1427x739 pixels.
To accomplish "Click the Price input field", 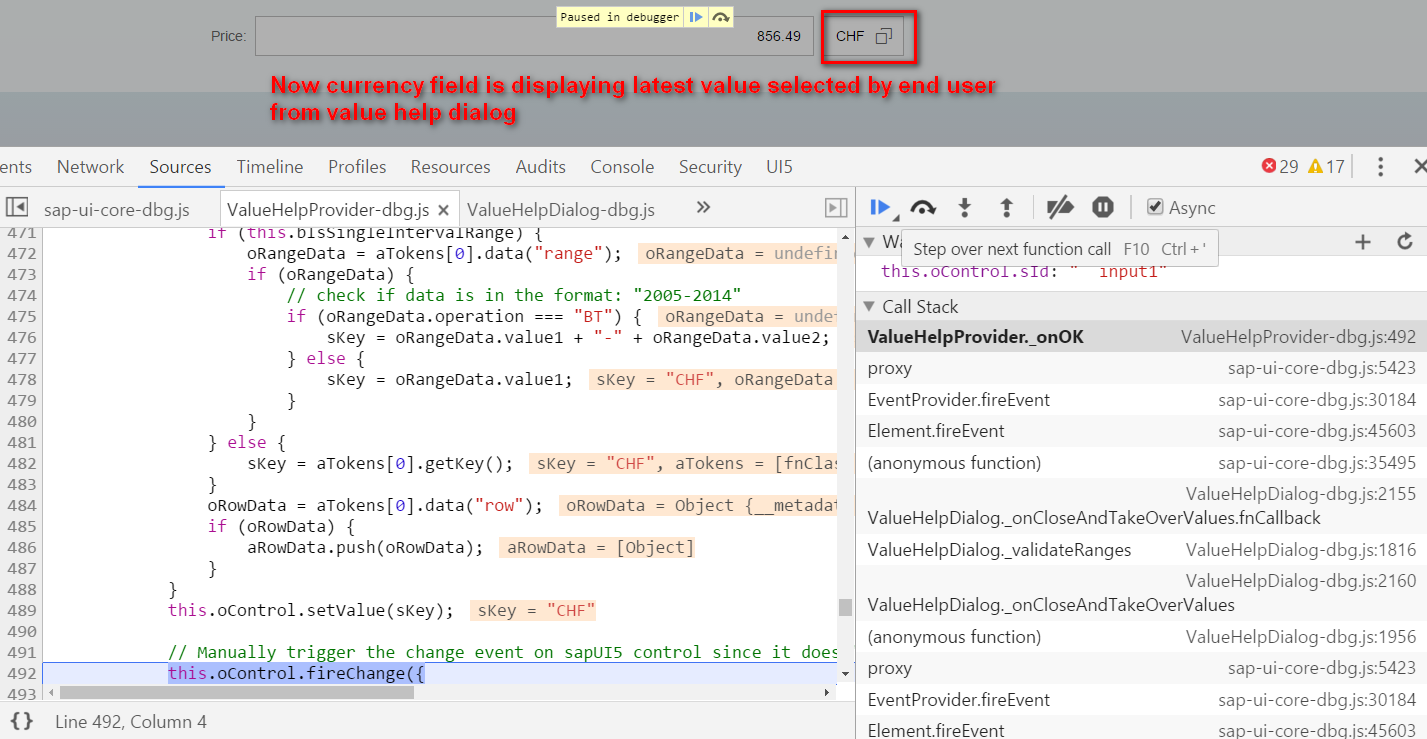I will [x=534, y=36].
